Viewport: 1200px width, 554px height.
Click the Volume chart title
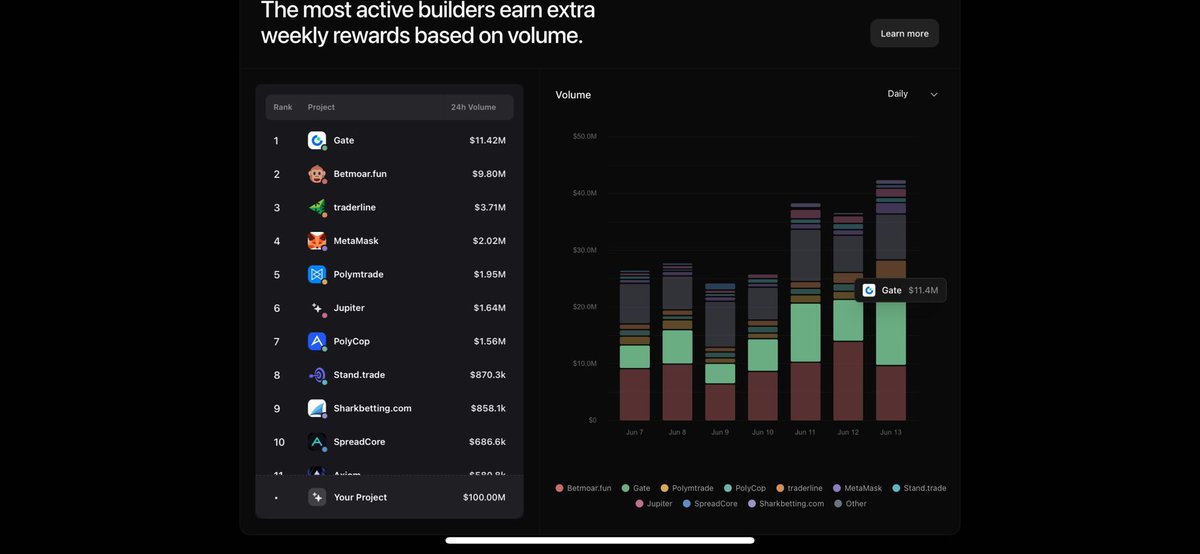[573, 95]
